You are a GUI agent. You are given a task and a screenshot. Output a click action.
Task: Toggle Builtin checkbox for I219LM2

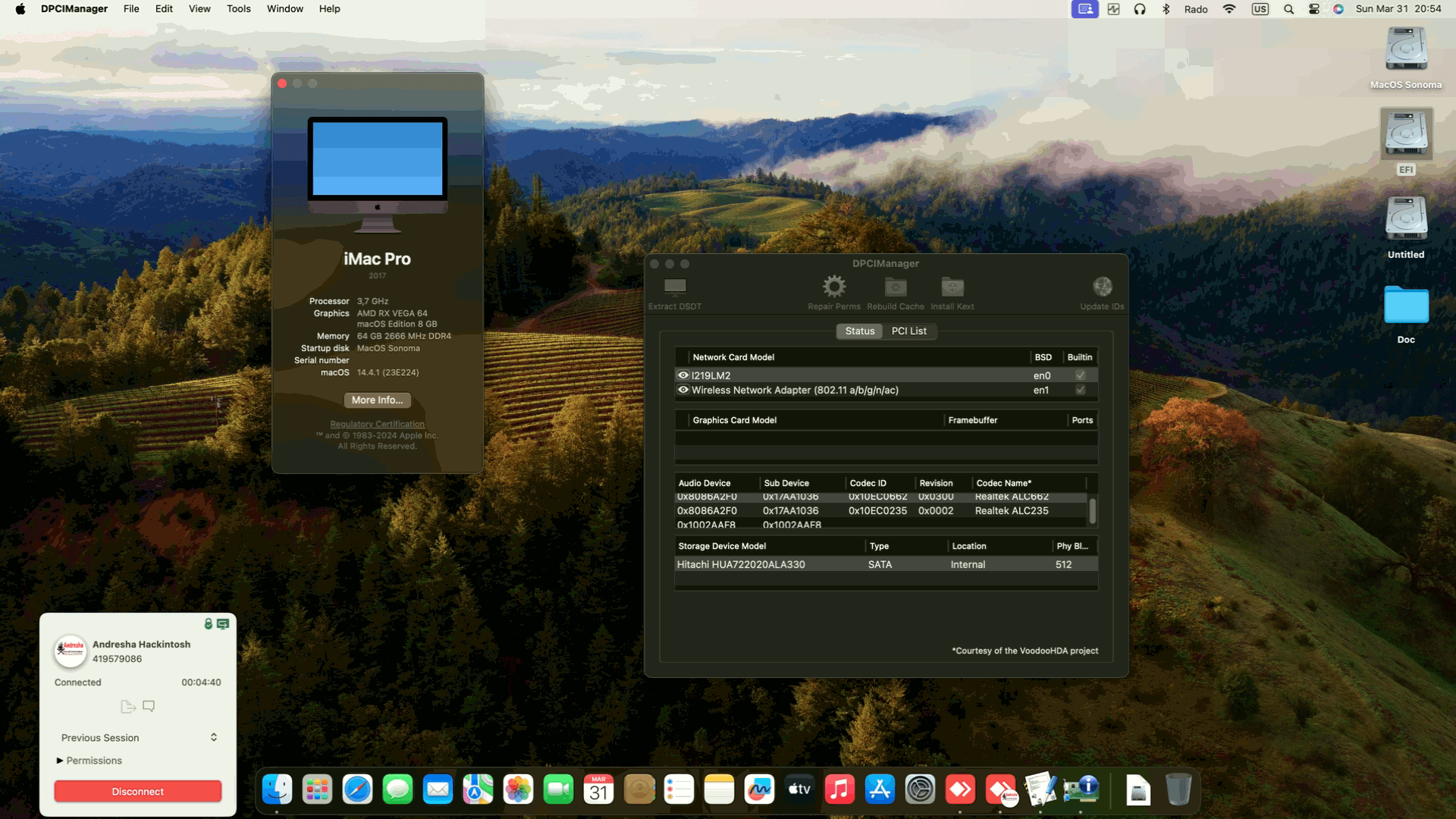1081,375
